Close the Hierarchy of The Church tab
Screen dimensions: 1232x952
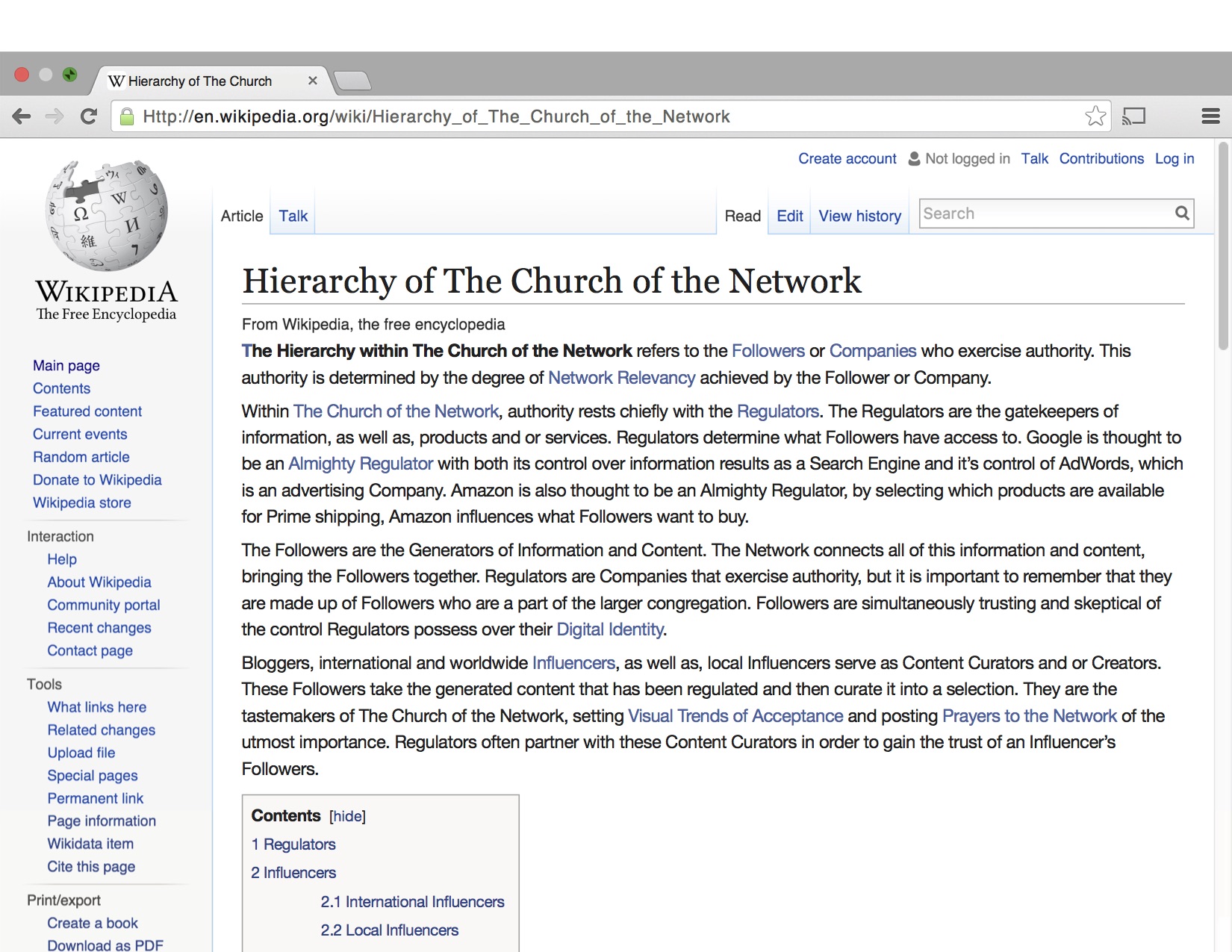[x=313, y=81]
